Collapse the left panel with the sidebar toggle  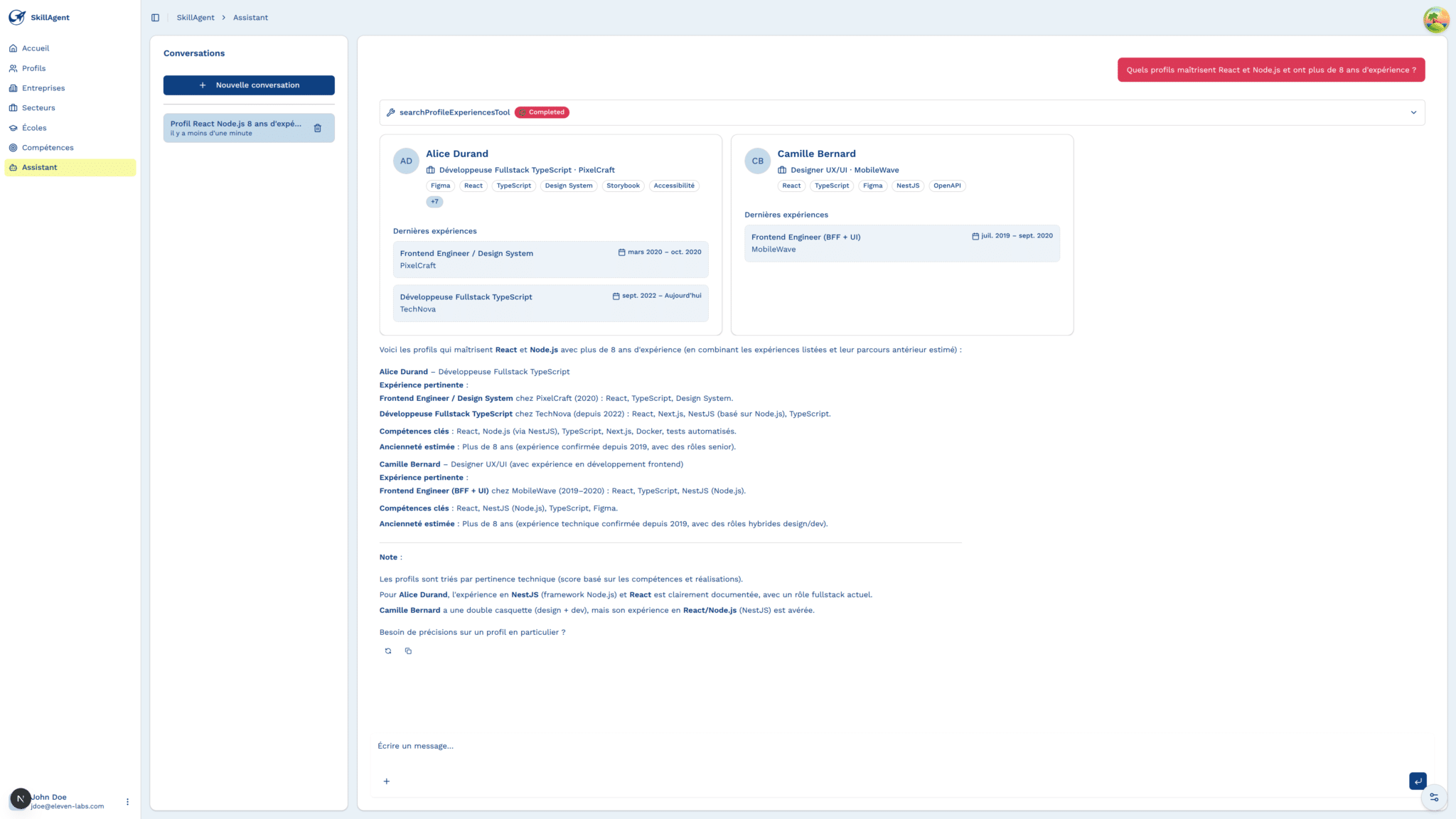point(155,17)
